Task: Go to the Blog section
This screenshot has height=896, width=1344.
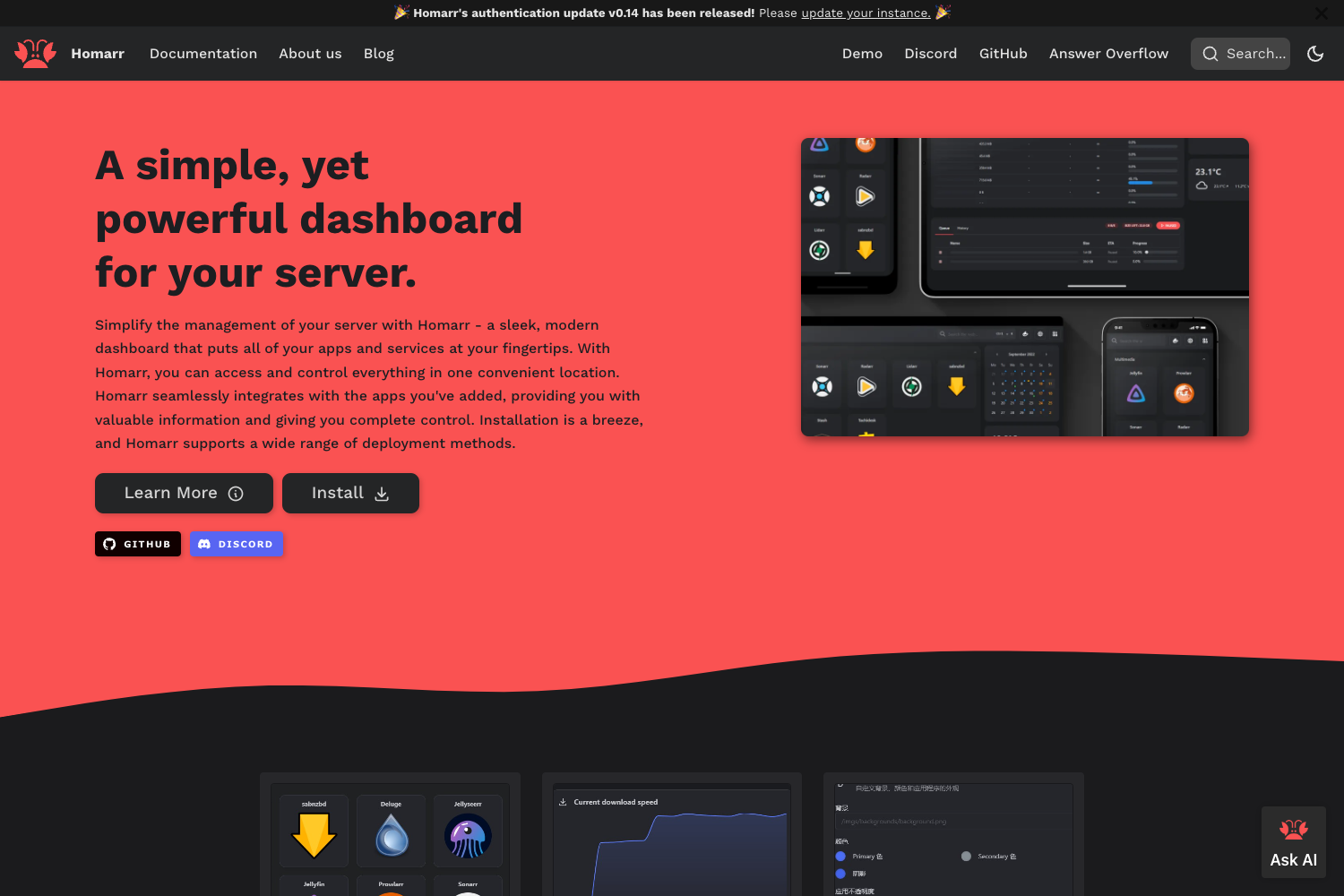Action: click(x=378, y=53)
